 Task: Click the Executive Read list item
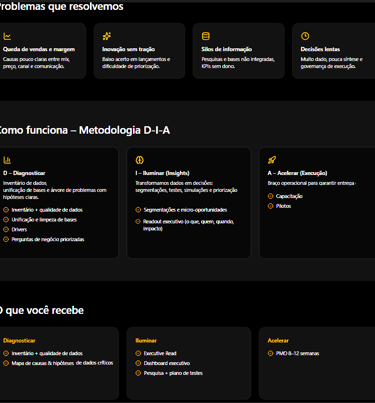(x=156, y=353)
